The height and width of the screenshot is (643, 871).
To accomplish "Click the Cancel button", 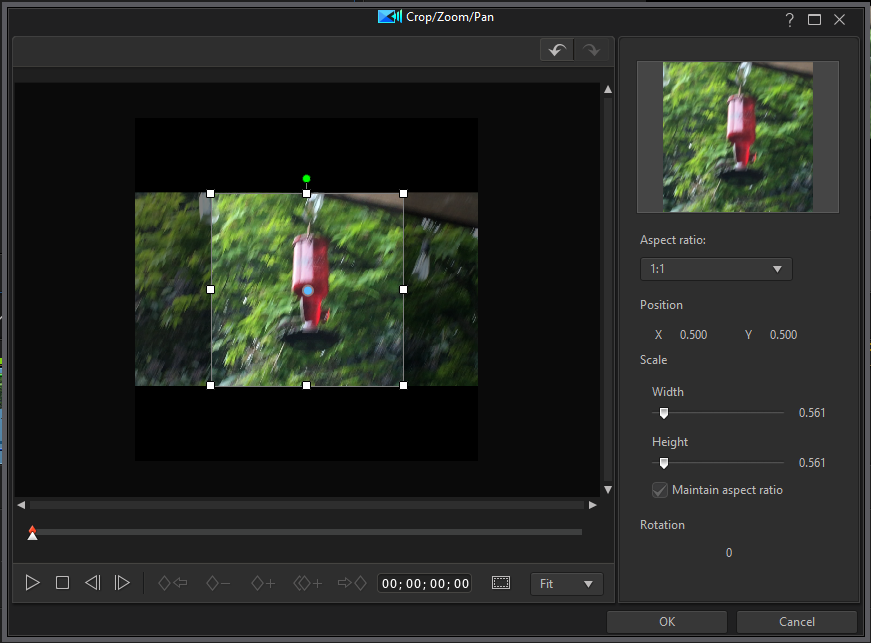I will (x=796, y=621).
